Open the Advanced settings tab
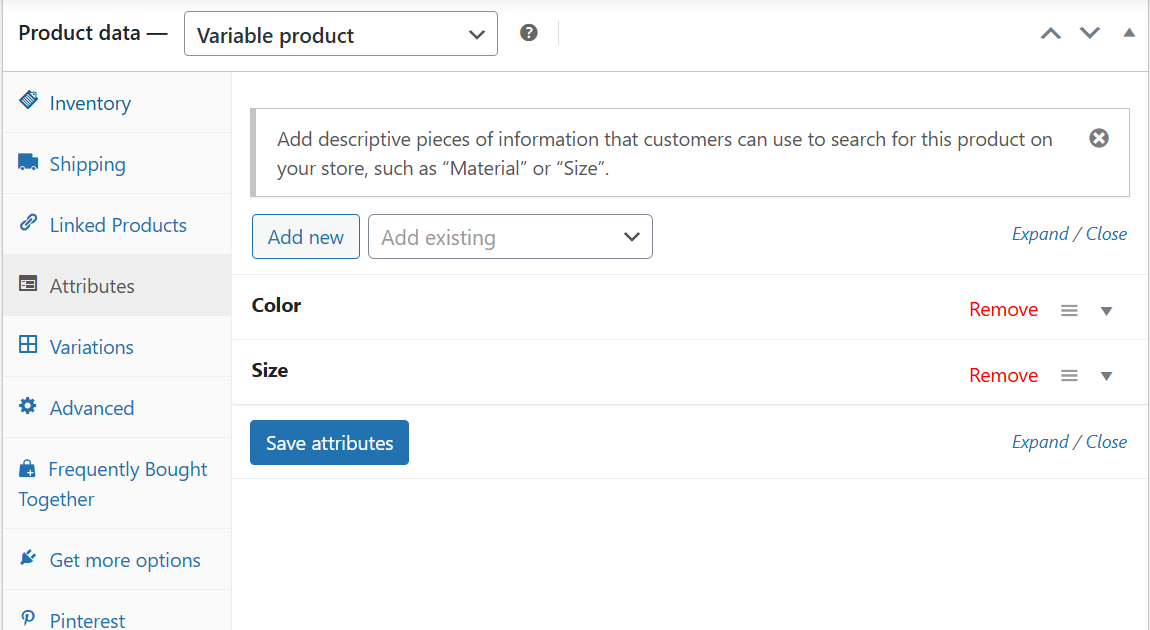1150x630 pixels. coord(91,408)
